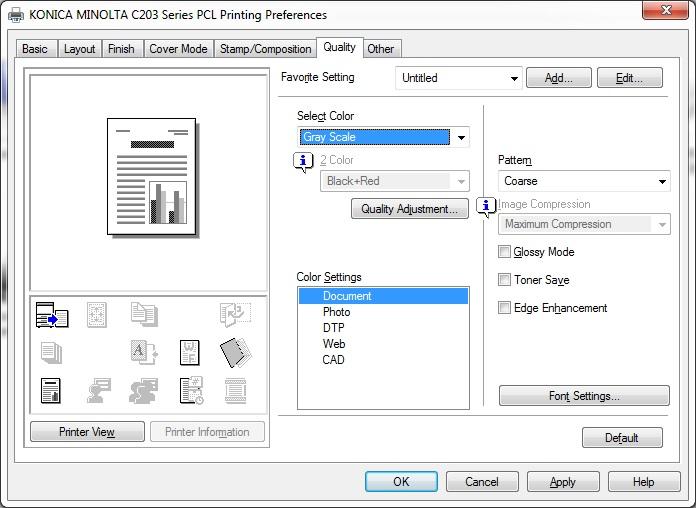Click the printer icon in the title bar
Image resolution: width=696 pixels, height=508 pixels.
click(16, 15)
